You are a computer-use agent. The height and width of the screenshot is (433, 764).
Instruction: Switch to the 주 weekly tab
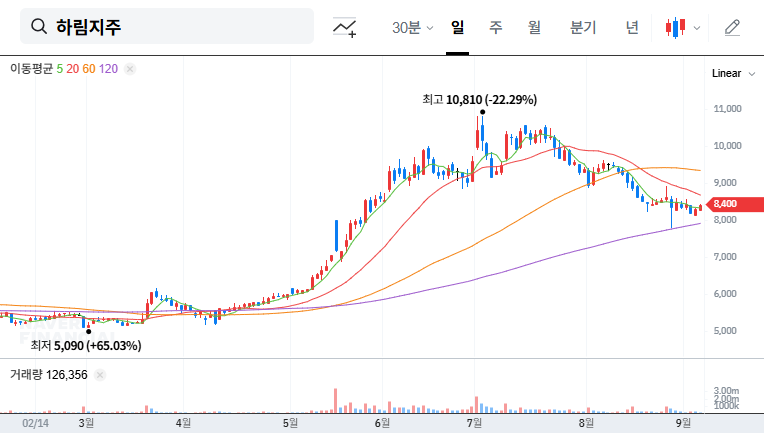click(496, 27)
